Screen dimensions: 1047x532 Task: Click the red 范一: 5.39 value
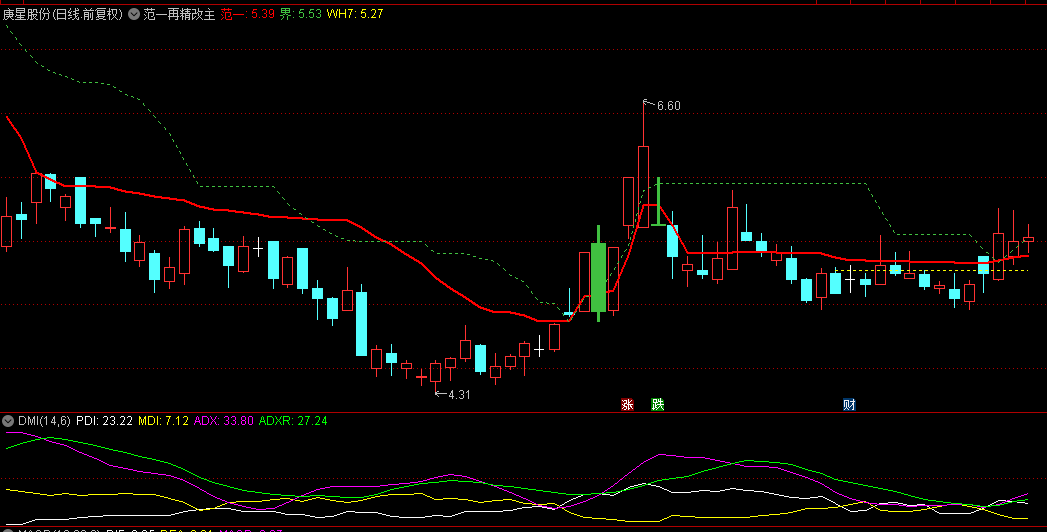coord(248,14)
